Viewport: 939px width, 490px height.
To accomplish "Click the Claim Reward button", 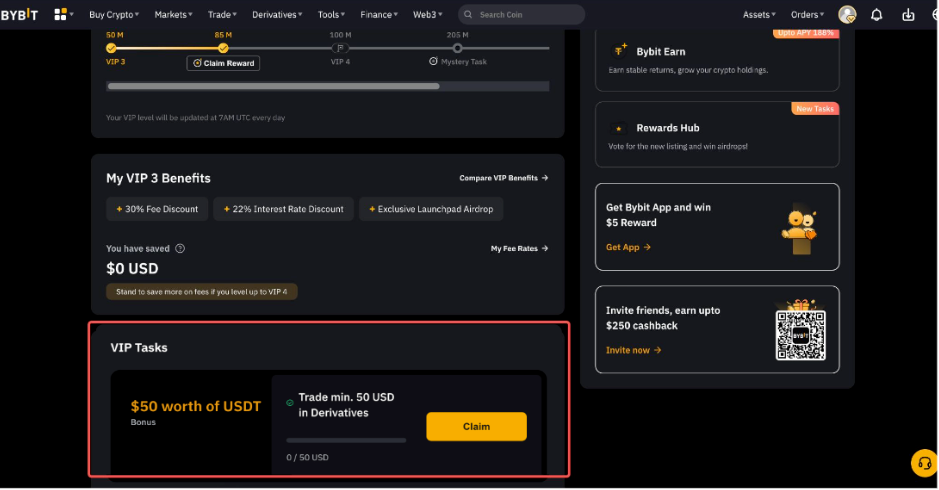I will coord(223,63).
